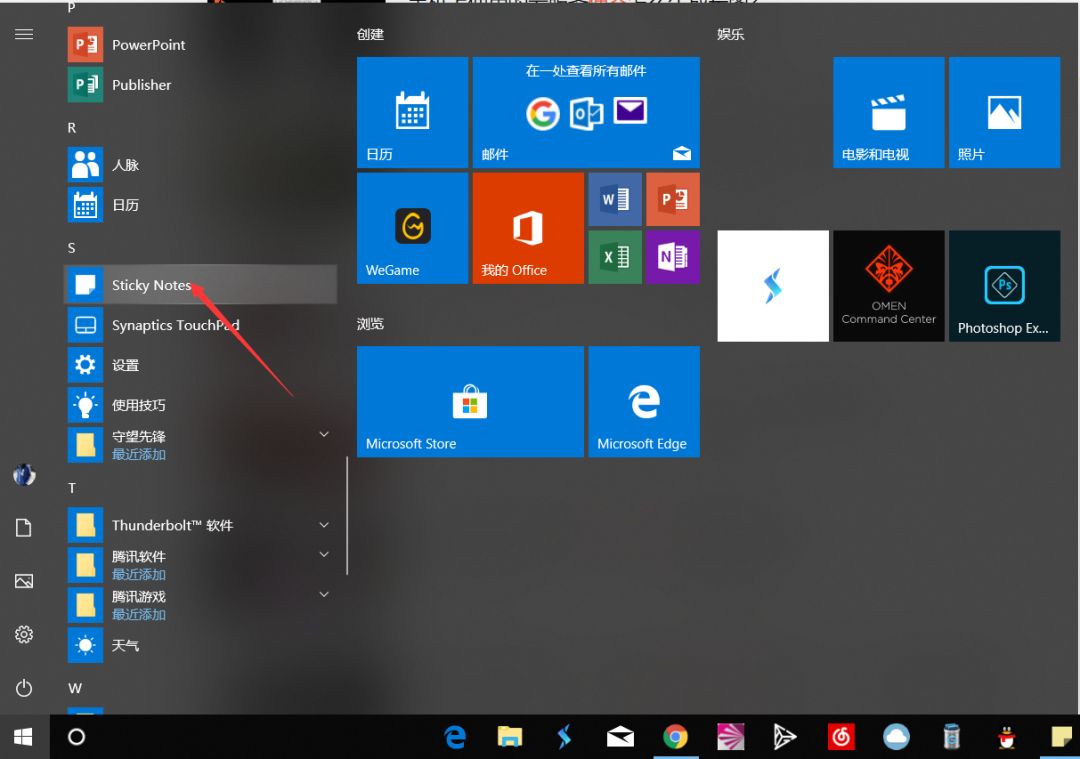Click the 娱乐 tile group heading

click(731, 34)
